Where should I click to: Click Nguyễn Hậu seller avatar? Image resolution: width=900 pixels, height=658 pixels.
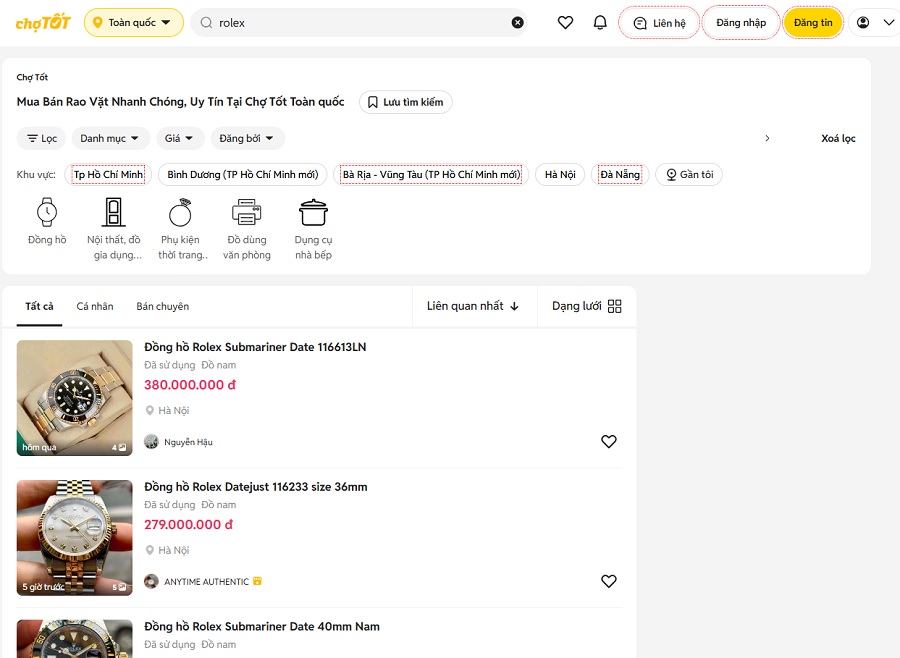[151, 442]
